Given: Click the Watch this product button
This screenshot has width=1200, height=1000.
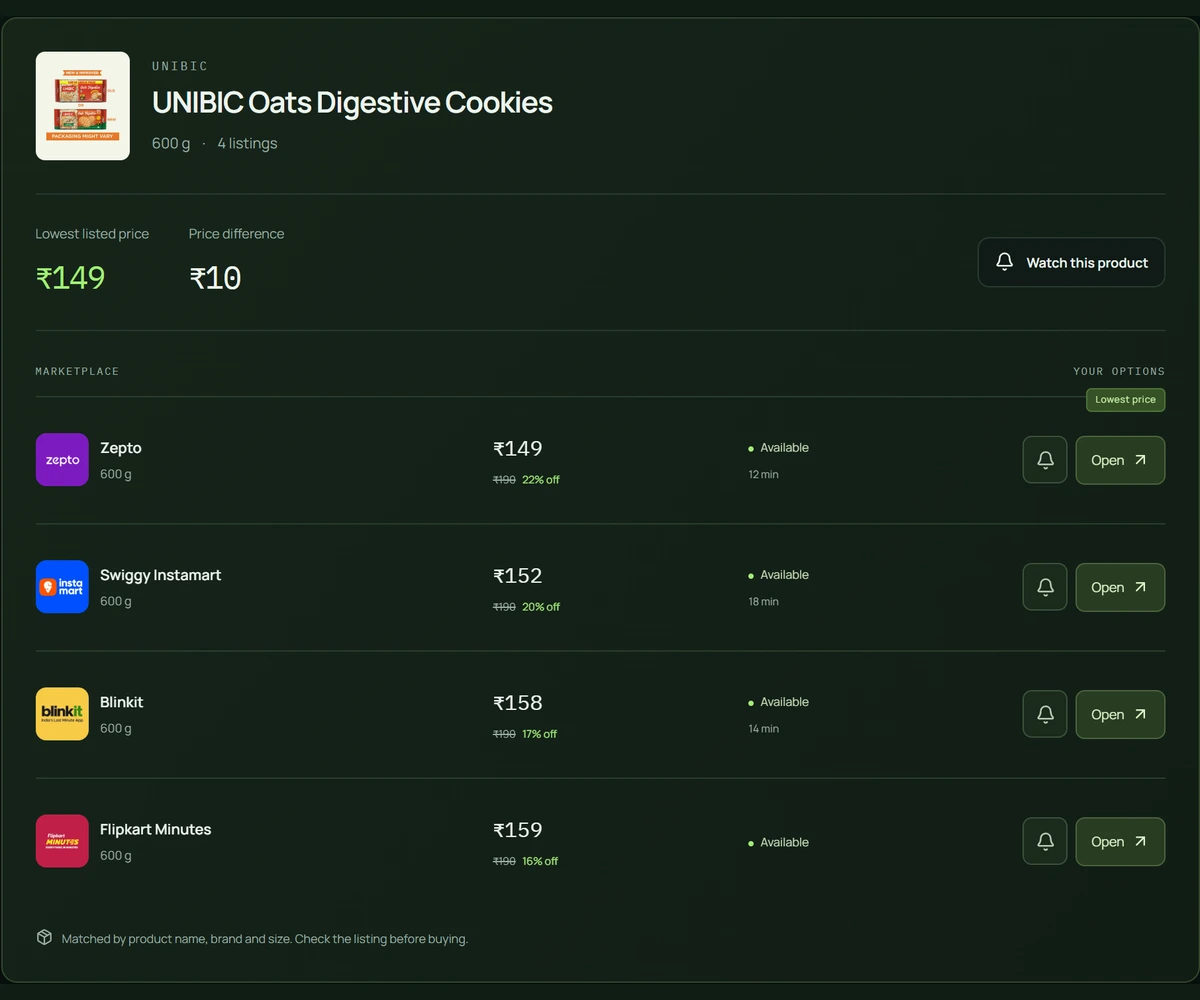Looking at the screenshot, I should point(1071,262).
